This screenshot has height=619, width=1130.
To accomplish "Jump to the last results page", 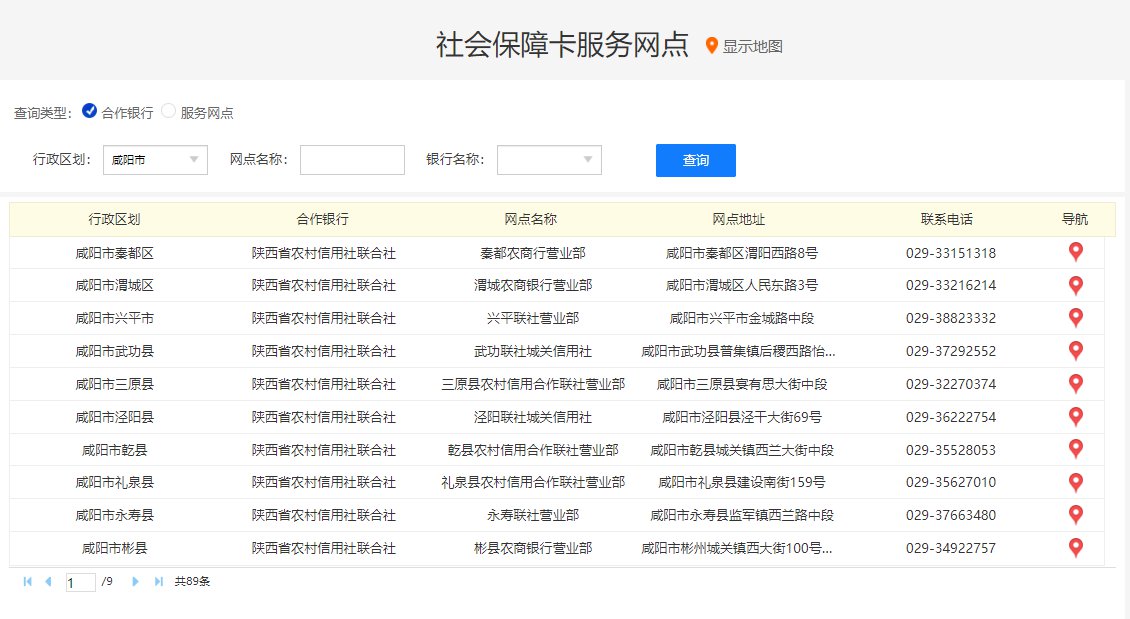I will (x=158, y=581).
